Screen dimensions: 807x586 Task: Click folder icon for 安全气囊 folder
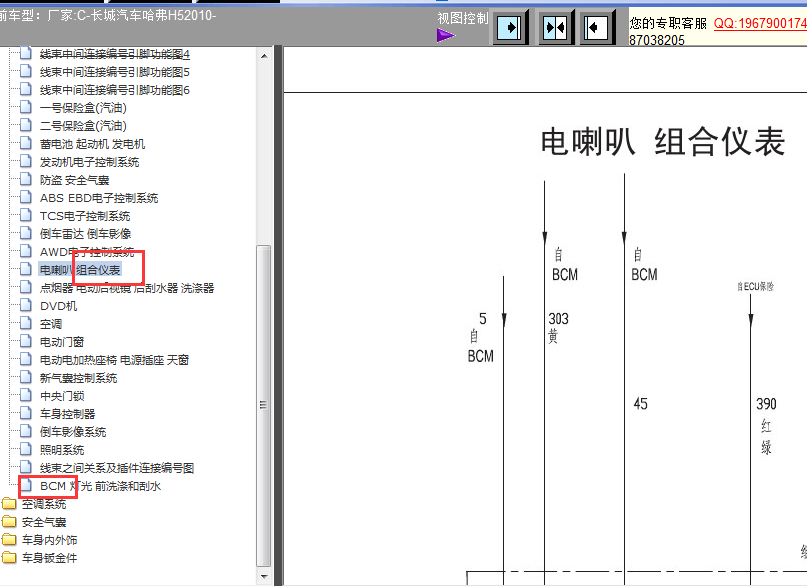9,522
